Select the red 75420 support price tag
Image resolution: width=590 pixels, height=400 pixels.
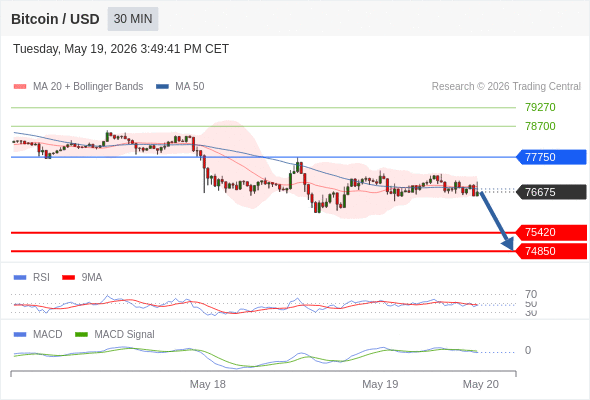click(x=551, y=233)
